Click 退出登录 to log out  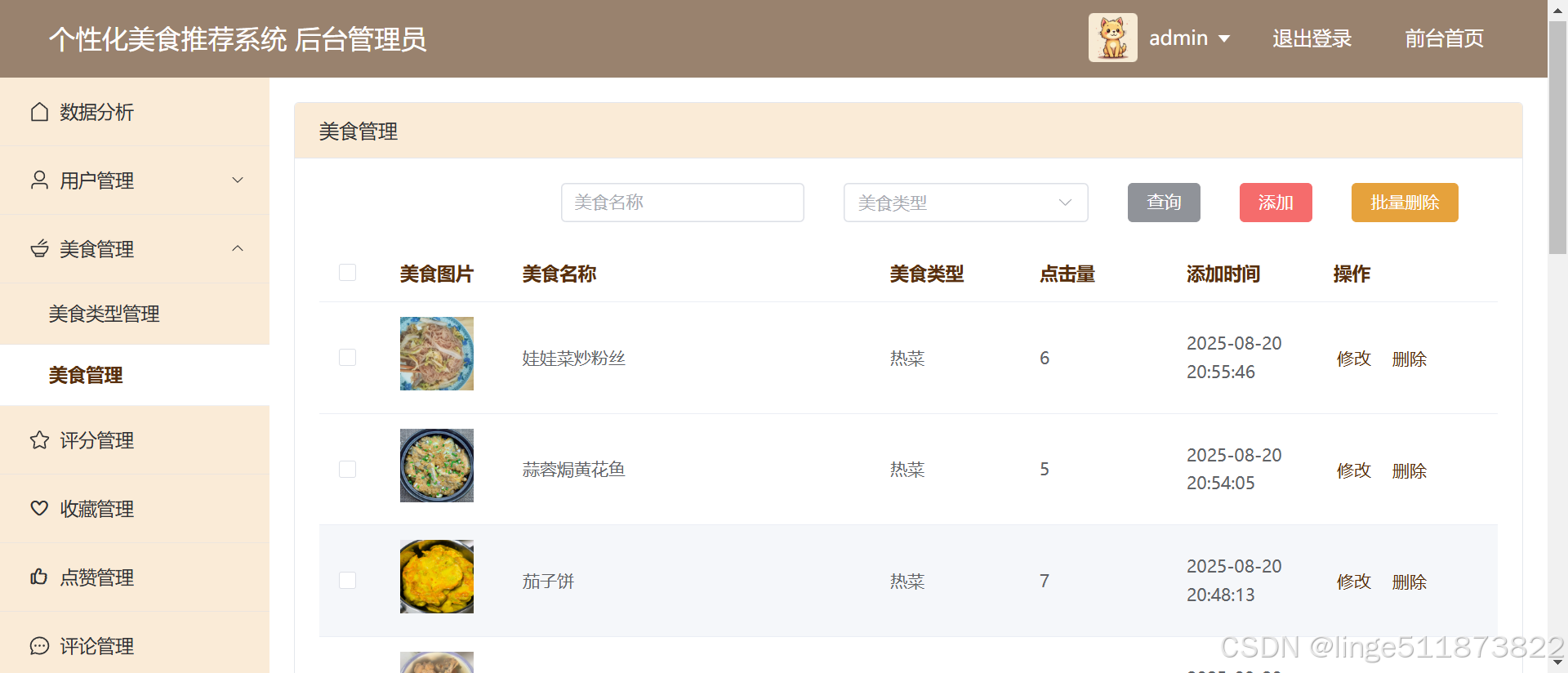point(1312,38)
